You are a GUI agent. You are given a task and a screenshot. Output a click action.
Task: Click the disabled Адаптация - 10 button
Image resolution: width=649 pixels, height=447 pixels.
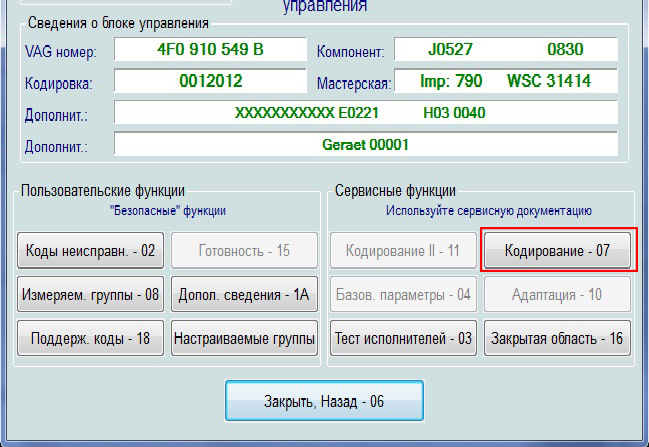click(x=557, y=294)
